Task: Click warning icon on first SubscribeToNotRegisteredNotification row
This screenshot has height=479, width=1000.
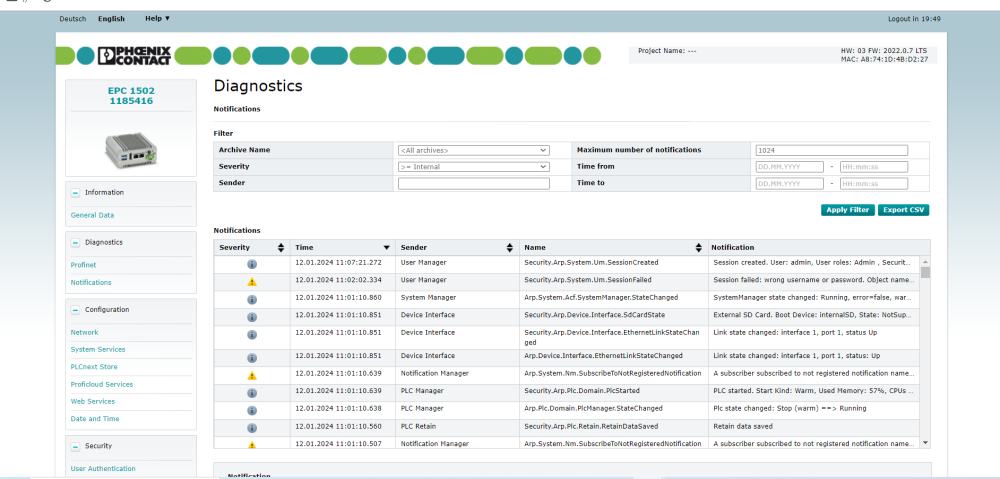Action: pos(252,375)
